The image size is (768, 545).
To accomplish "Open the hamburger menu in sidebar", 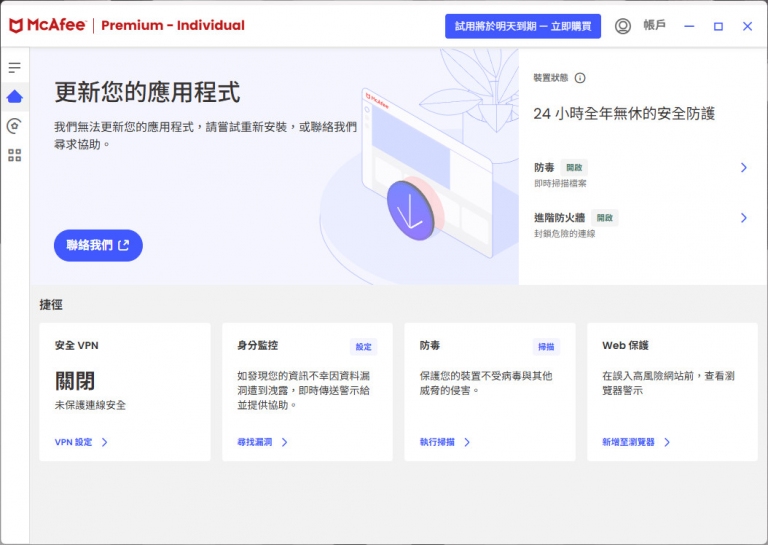I will [x=15, y=68].
